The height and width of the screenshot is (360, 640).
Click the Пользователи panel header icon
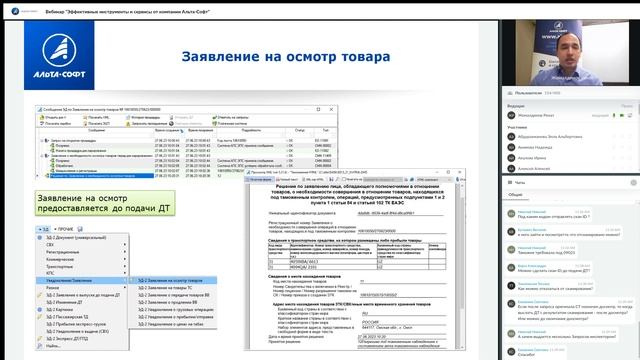click(x=510, y=93)
